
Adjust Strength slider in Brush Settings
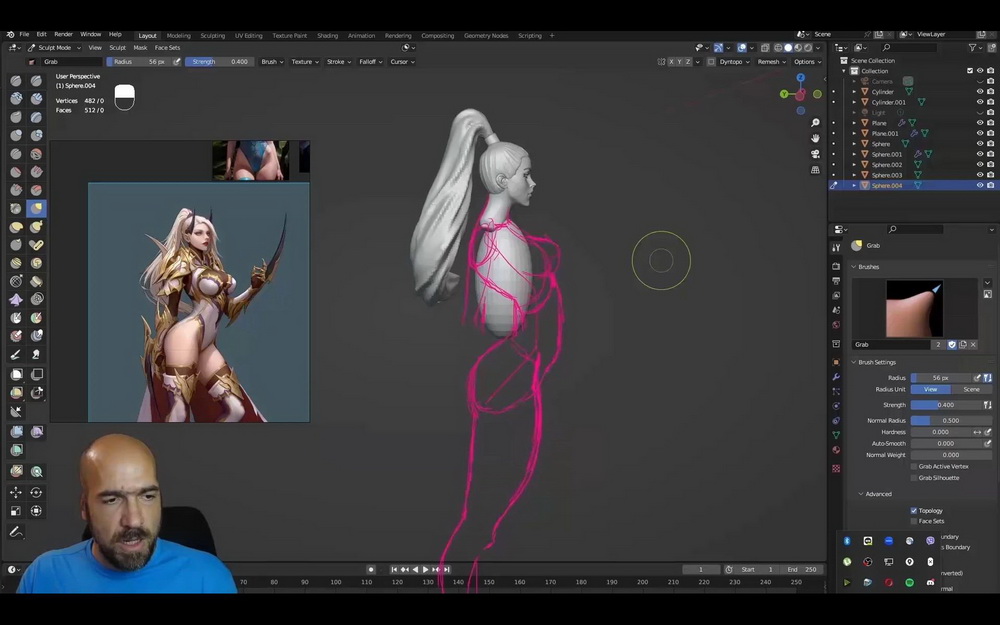click(x=946, y=405)
